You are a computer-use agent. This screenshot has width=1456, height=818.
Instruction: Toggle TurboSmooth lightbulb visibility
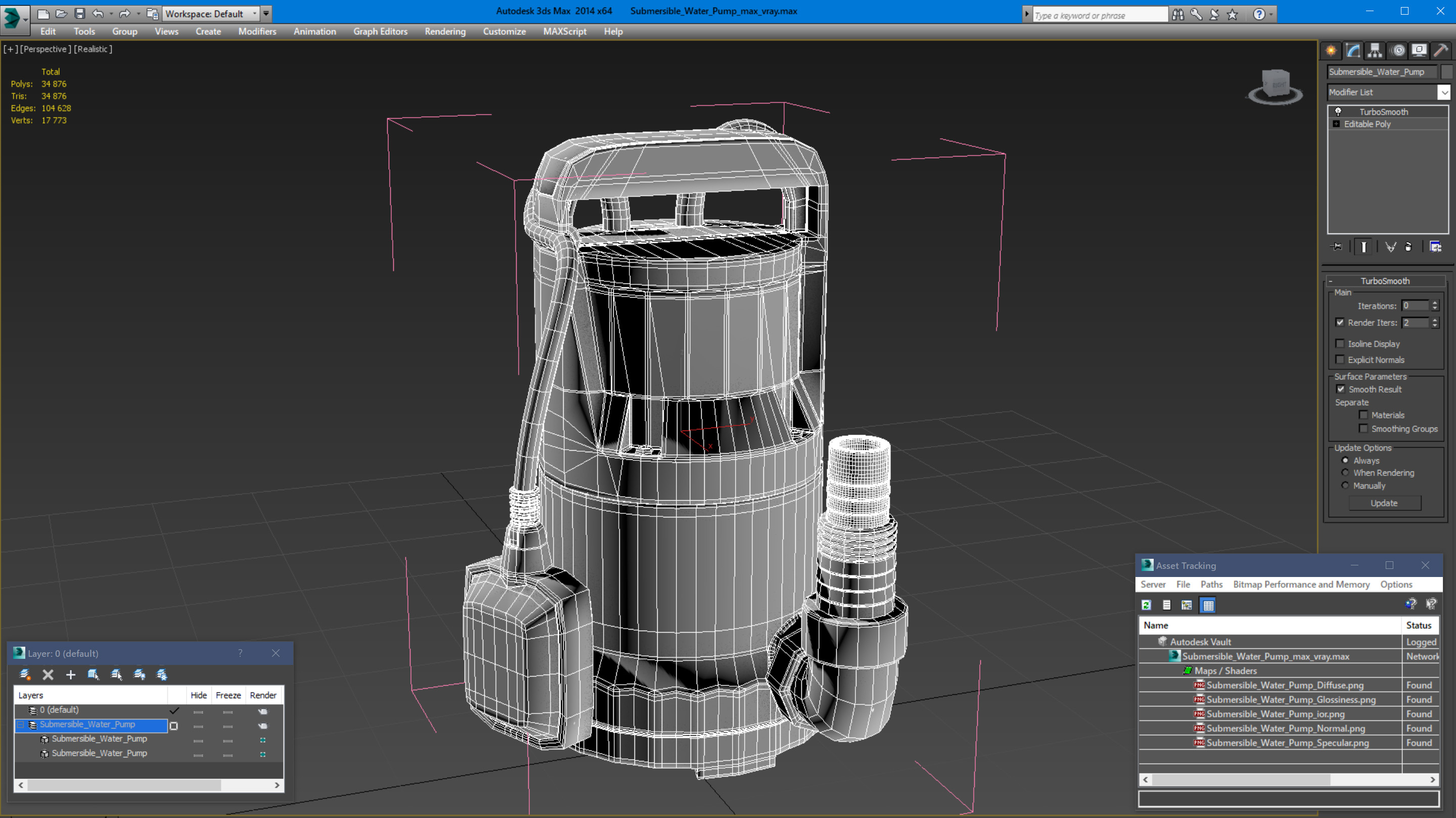1338,112
